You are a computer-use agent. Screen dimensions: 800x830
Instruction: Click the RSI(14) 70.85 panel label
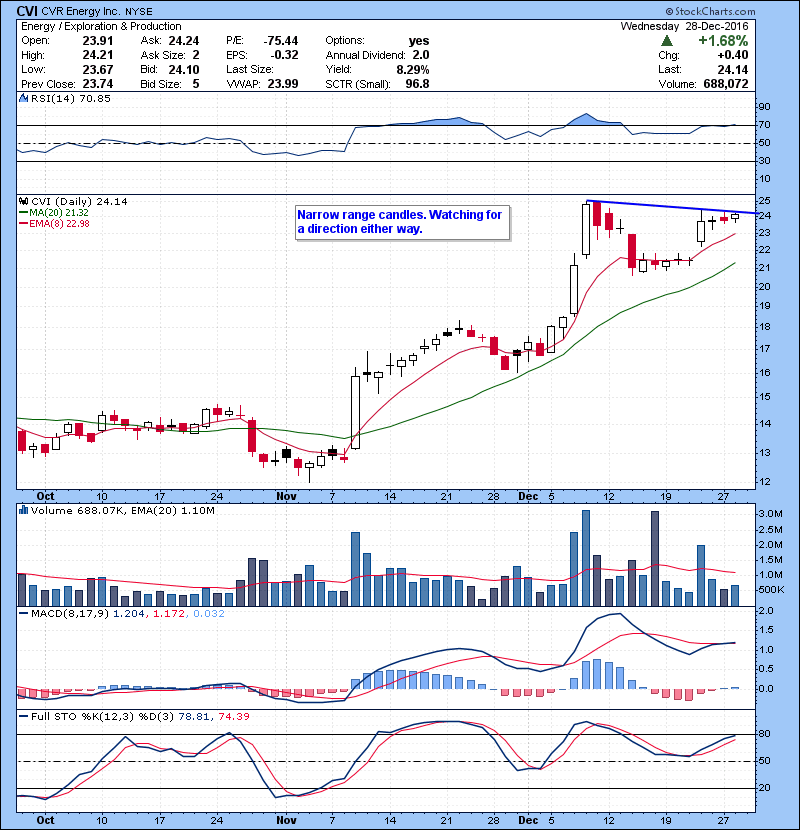point(70,98)
